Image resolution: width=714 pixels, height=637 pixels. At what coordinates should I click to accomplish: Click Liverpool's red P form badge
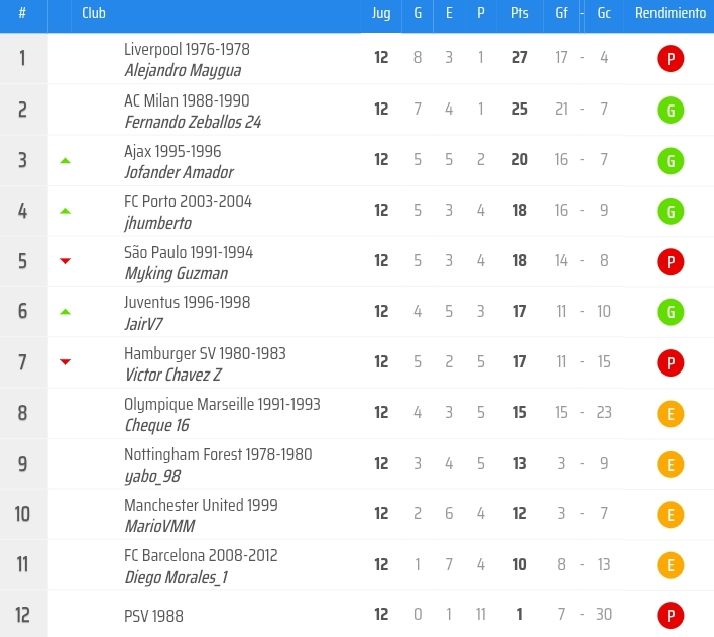tap(670, 59)
